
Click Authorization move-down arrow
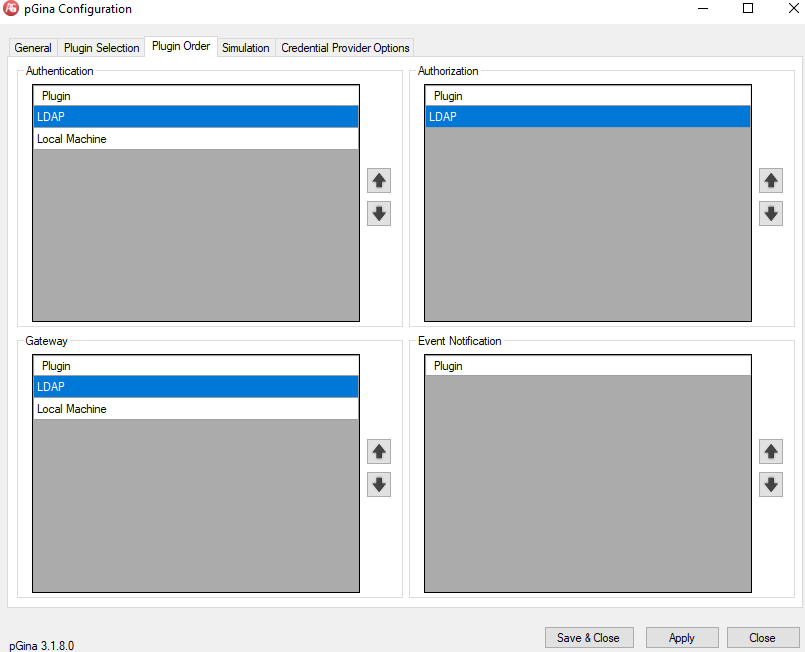[771, 214]
